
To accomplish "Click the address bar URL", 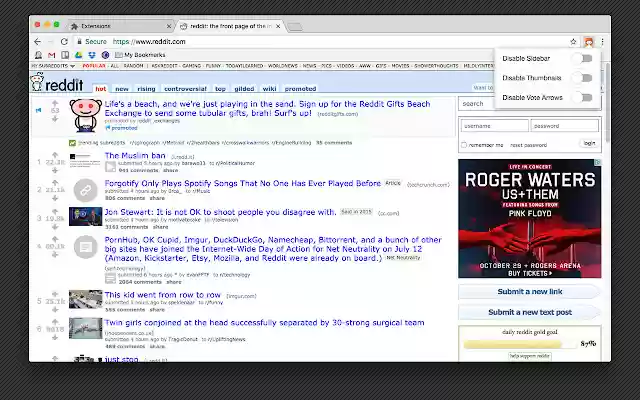I will pyautogui.click(x=149, y=42).
